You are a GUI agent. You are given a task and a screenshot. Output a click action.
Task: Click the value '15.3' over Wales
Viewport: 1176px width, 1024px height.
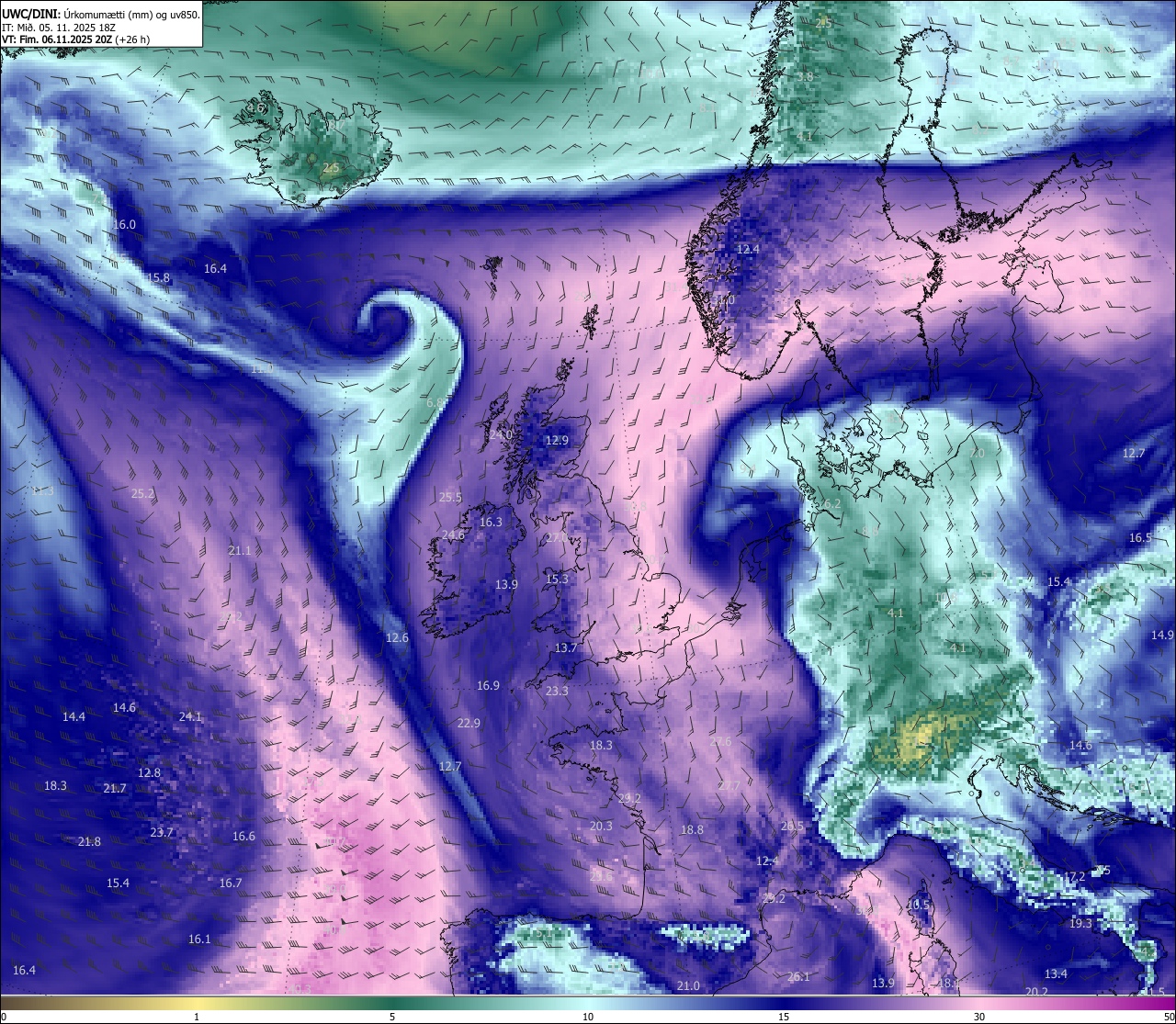coord(557,579)
